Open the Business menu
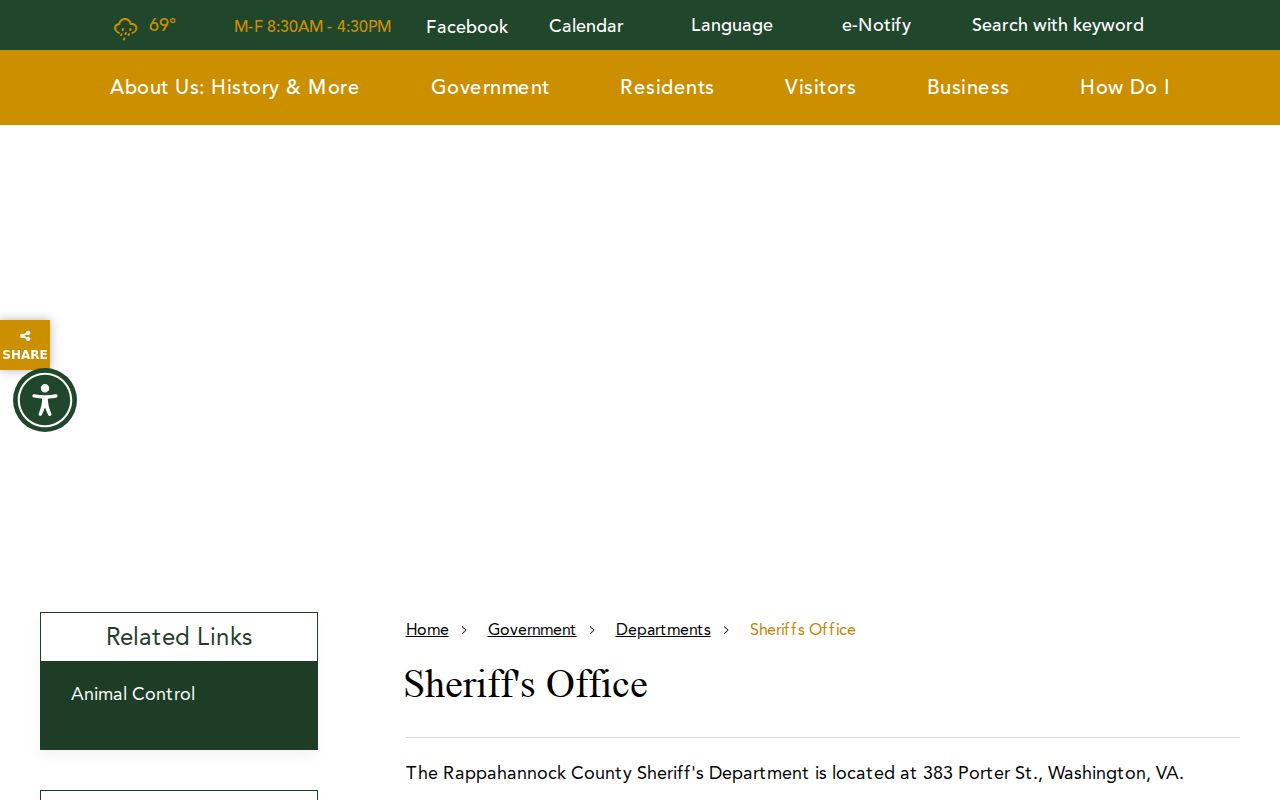 click(x=968, y=87)
